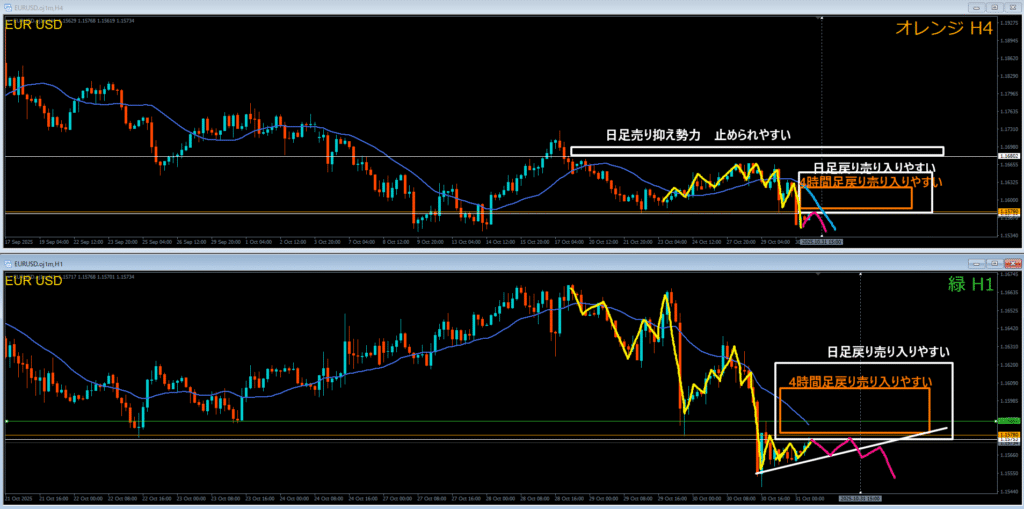Click the orange 1.15780 price tag on the H4 axis
Viewport: 1024px width, 509px height.
(1008, 212)
